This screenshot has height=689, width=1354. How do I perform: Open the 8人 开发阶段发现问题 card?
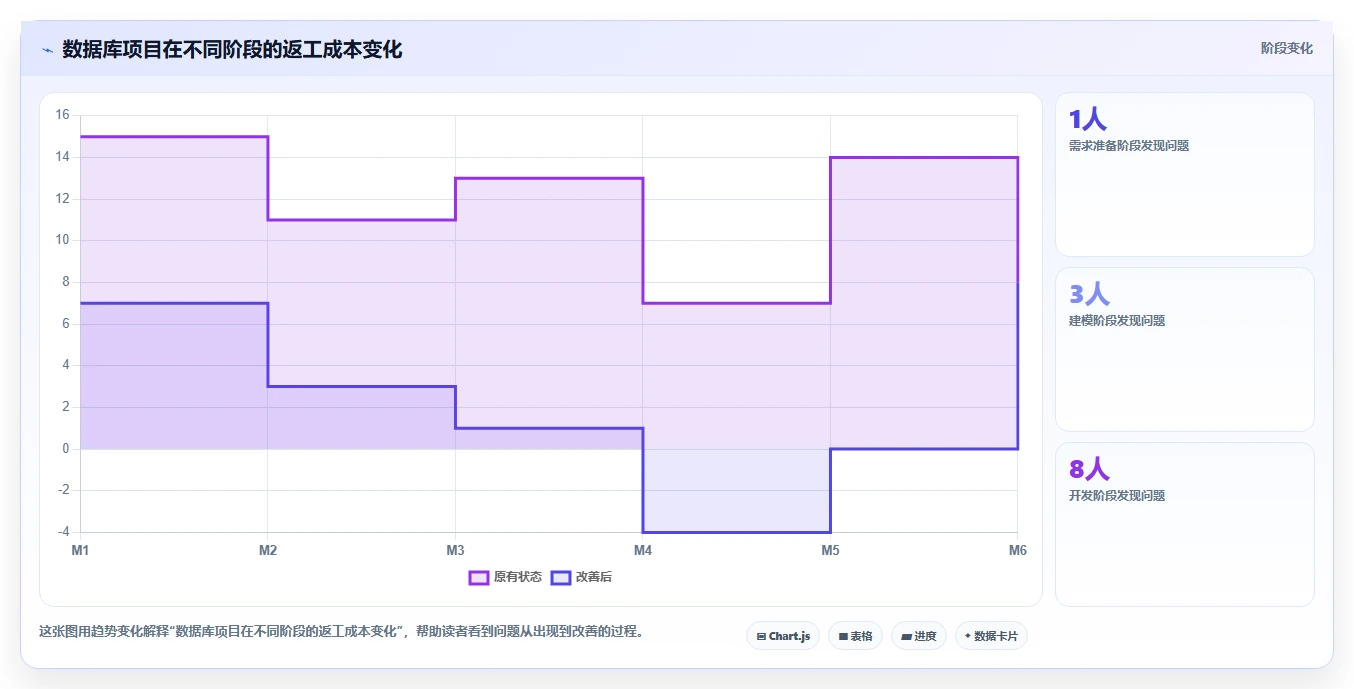(1184, 524)
